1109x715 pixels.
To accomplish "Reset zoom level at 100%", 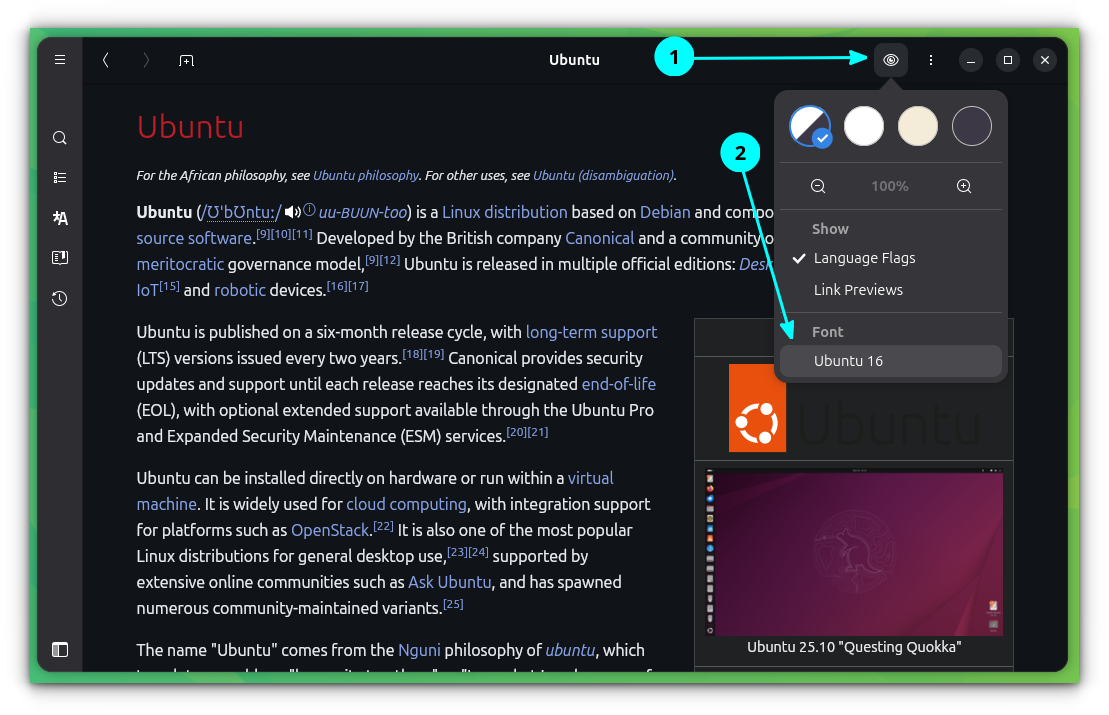I will (890, 186).
